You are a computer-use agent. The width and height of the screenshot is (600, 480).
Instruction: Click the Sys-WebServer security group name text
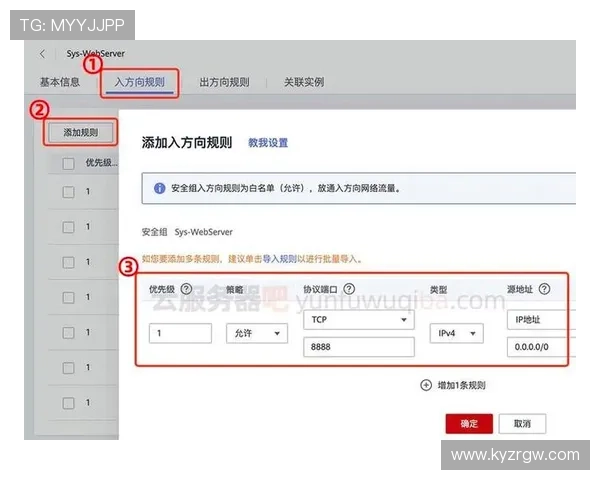pos(204,232)
